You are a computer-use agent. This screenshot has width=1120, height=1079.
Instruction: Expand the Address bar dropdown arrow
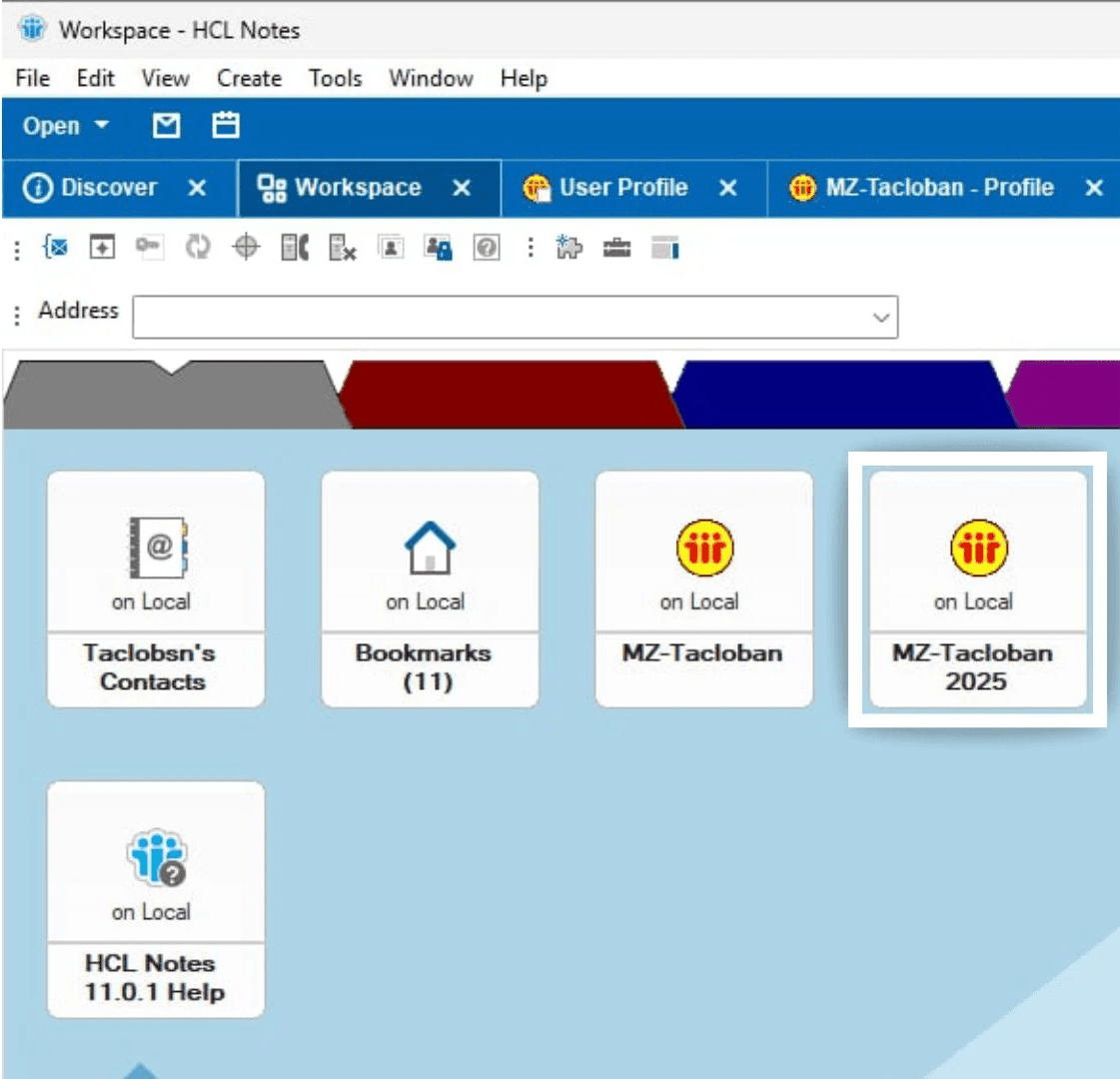881,317
